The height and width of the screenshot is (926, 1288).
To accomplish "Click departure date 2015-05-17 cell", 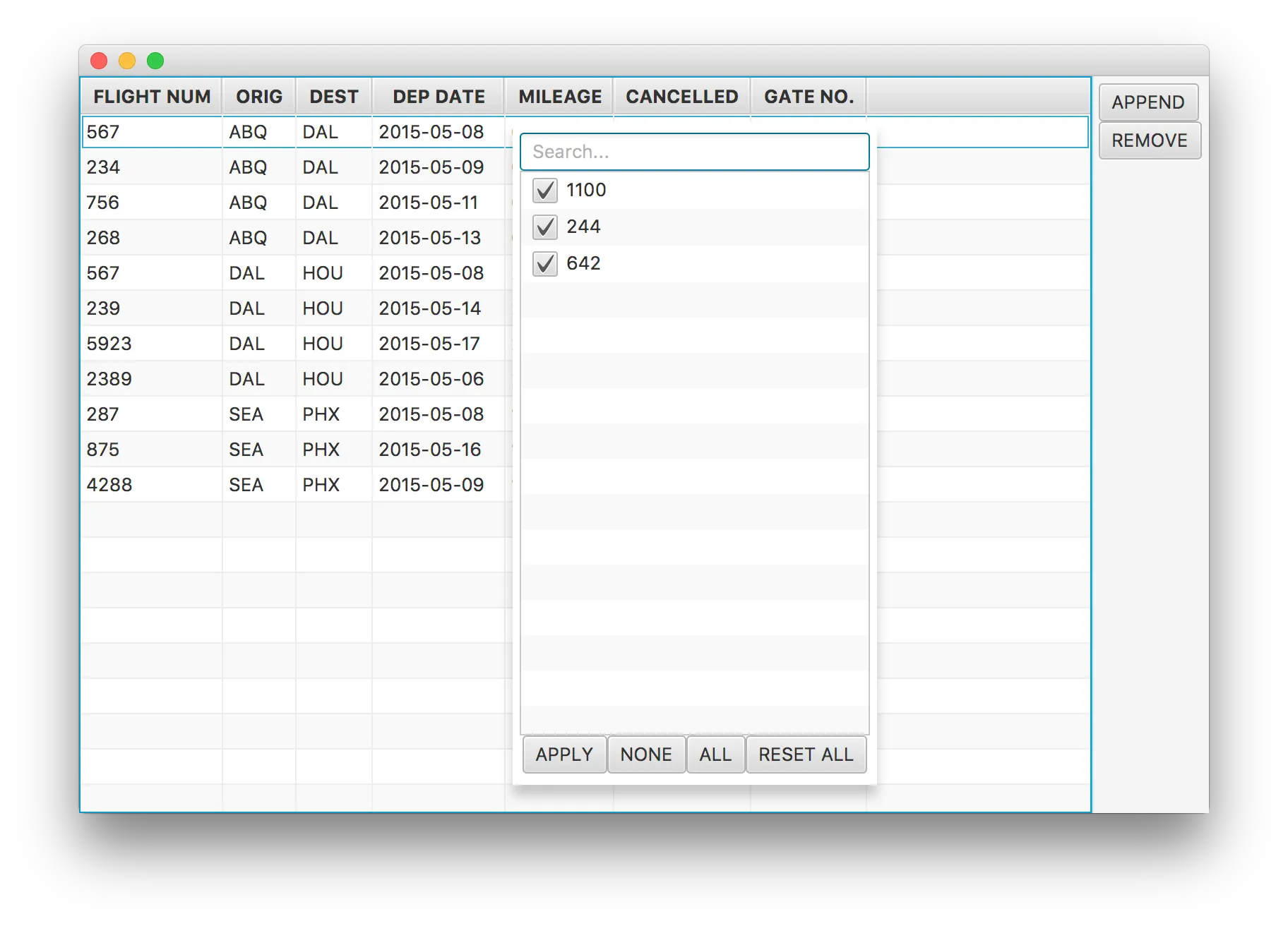I will click(439, 344).
